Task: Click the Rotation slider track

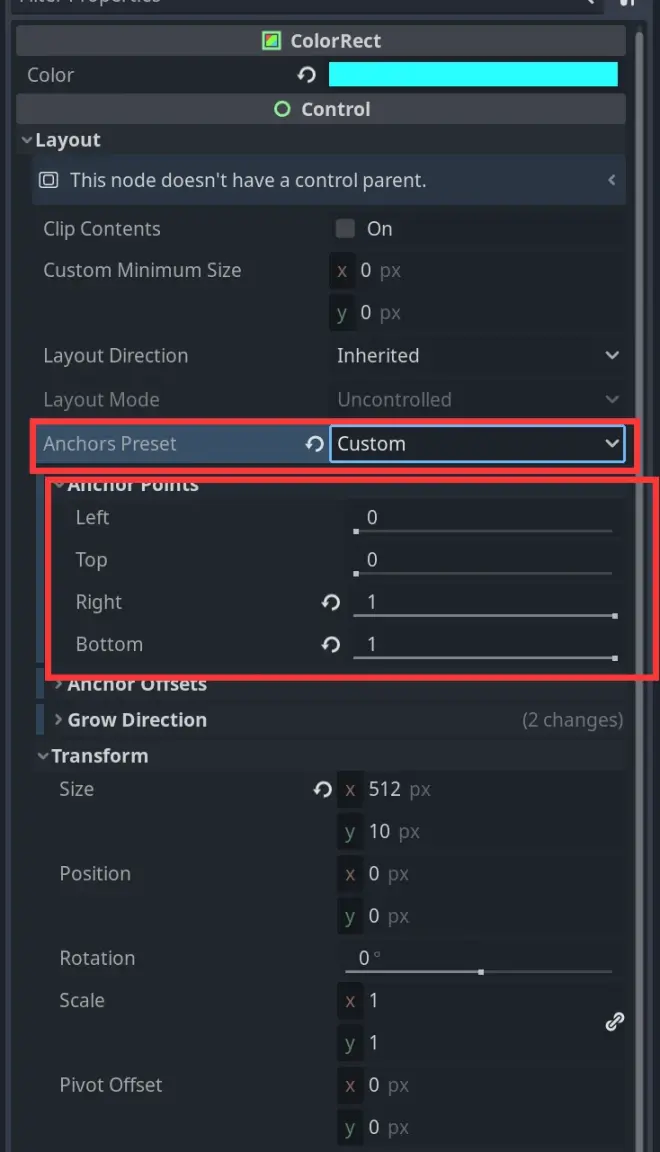Action: tap(484, 970)
